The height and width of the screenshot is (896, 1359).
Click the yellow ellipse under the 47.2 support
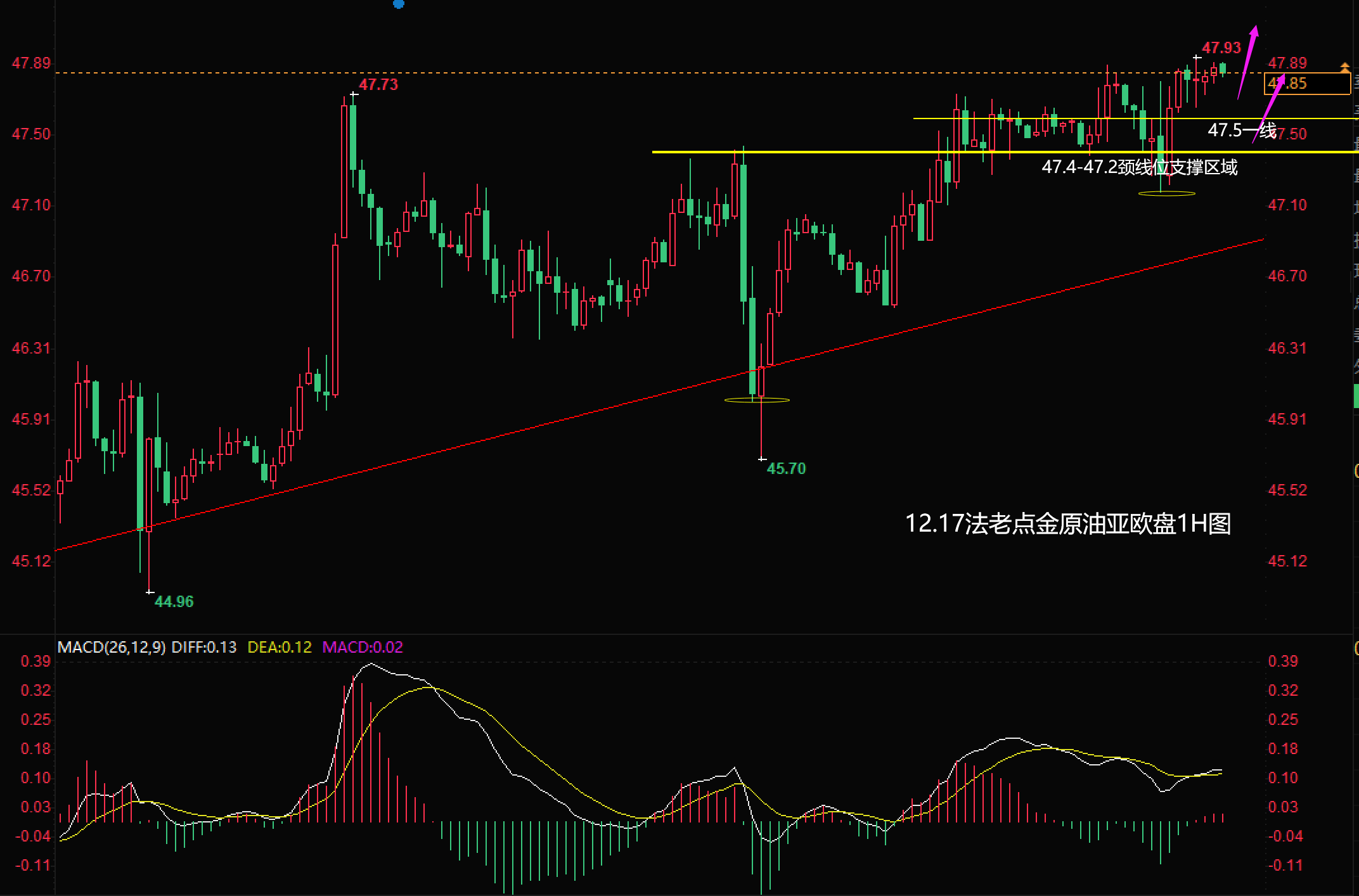point(1166,193)
